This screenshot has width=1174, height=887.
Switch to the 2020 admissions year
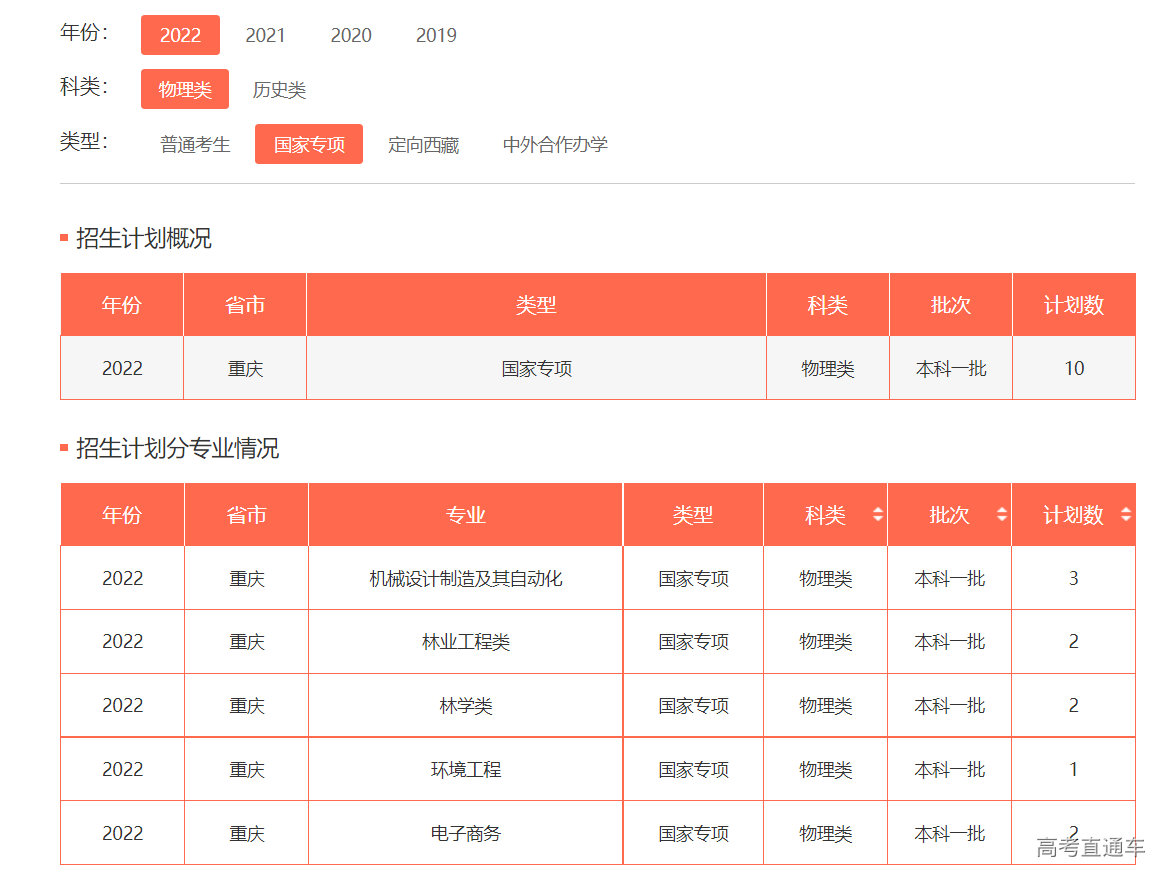click(351, 35)
